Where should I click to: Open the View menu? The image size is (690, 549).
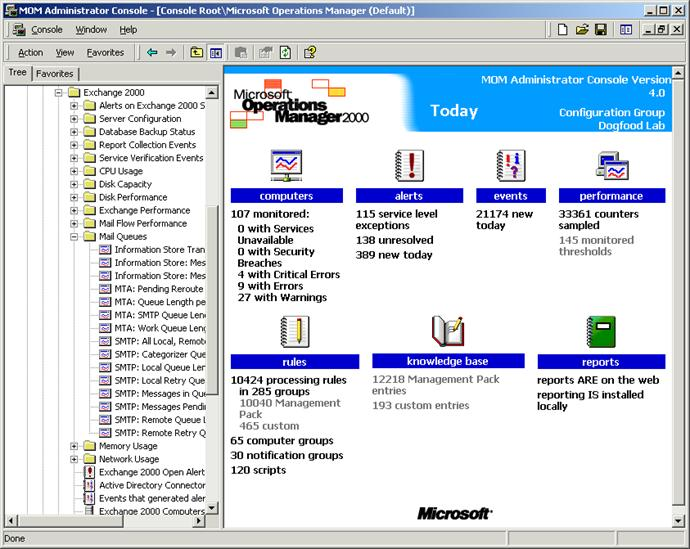pyautogui.click(x=65, y=52)
